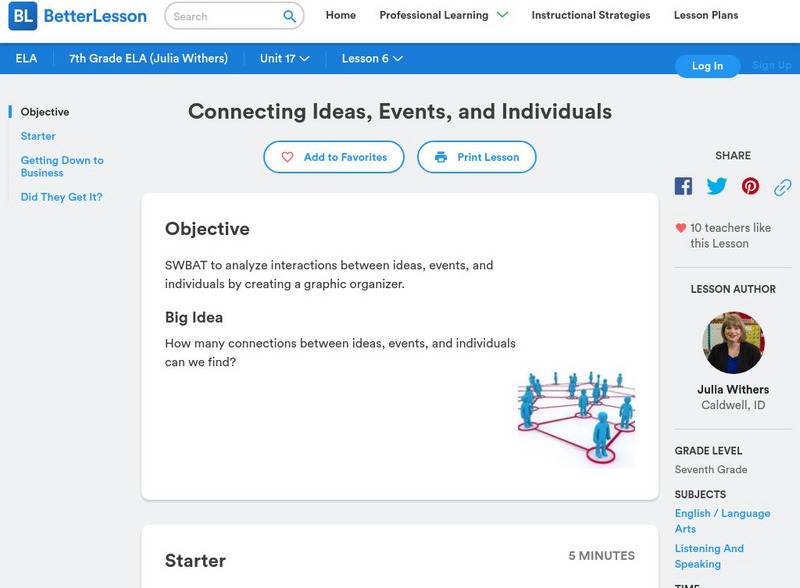
Task: Click the BetterLesson BL logo icon
Action: click(22, 16)
